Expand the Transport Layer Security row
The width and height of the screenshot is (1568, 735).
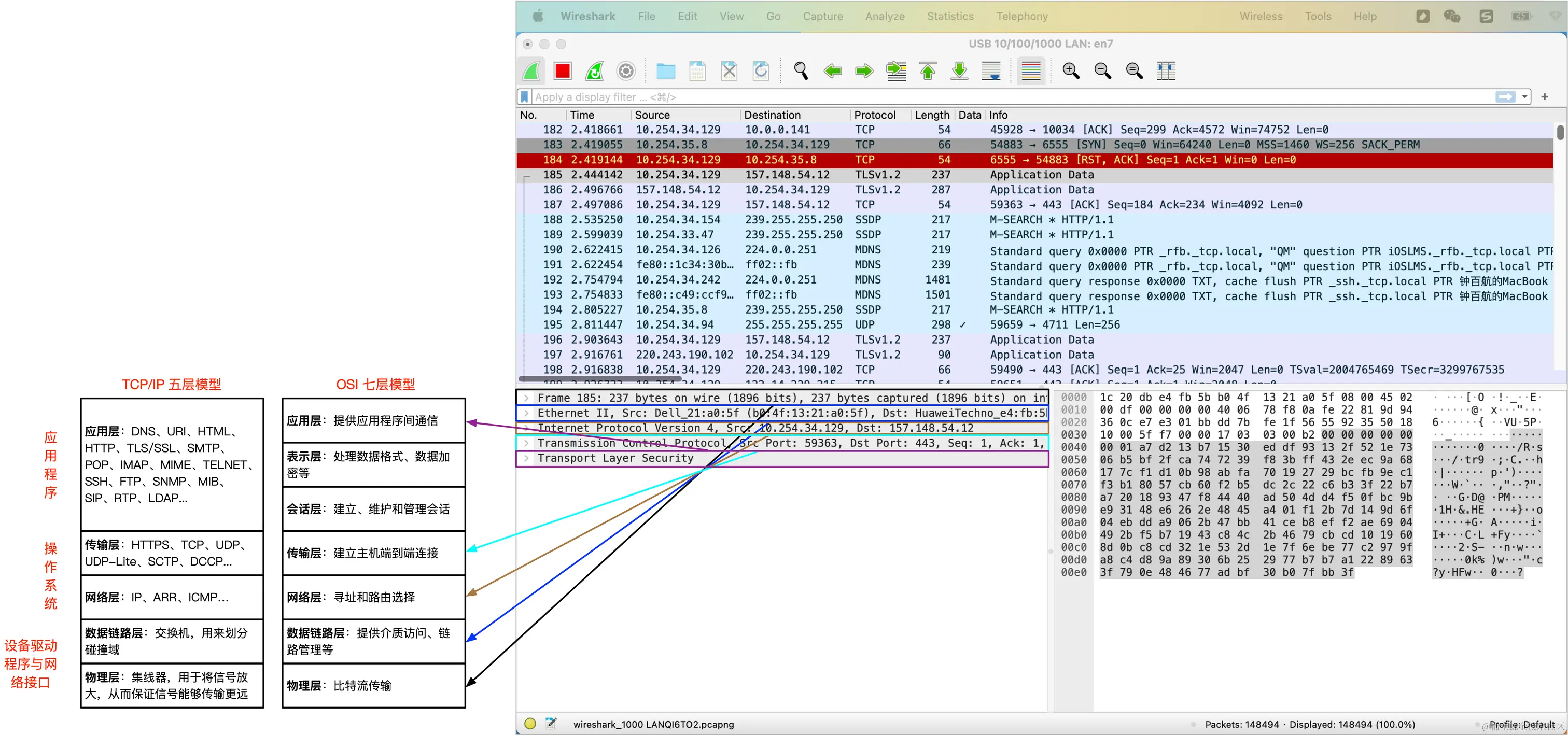coord(526,458)
